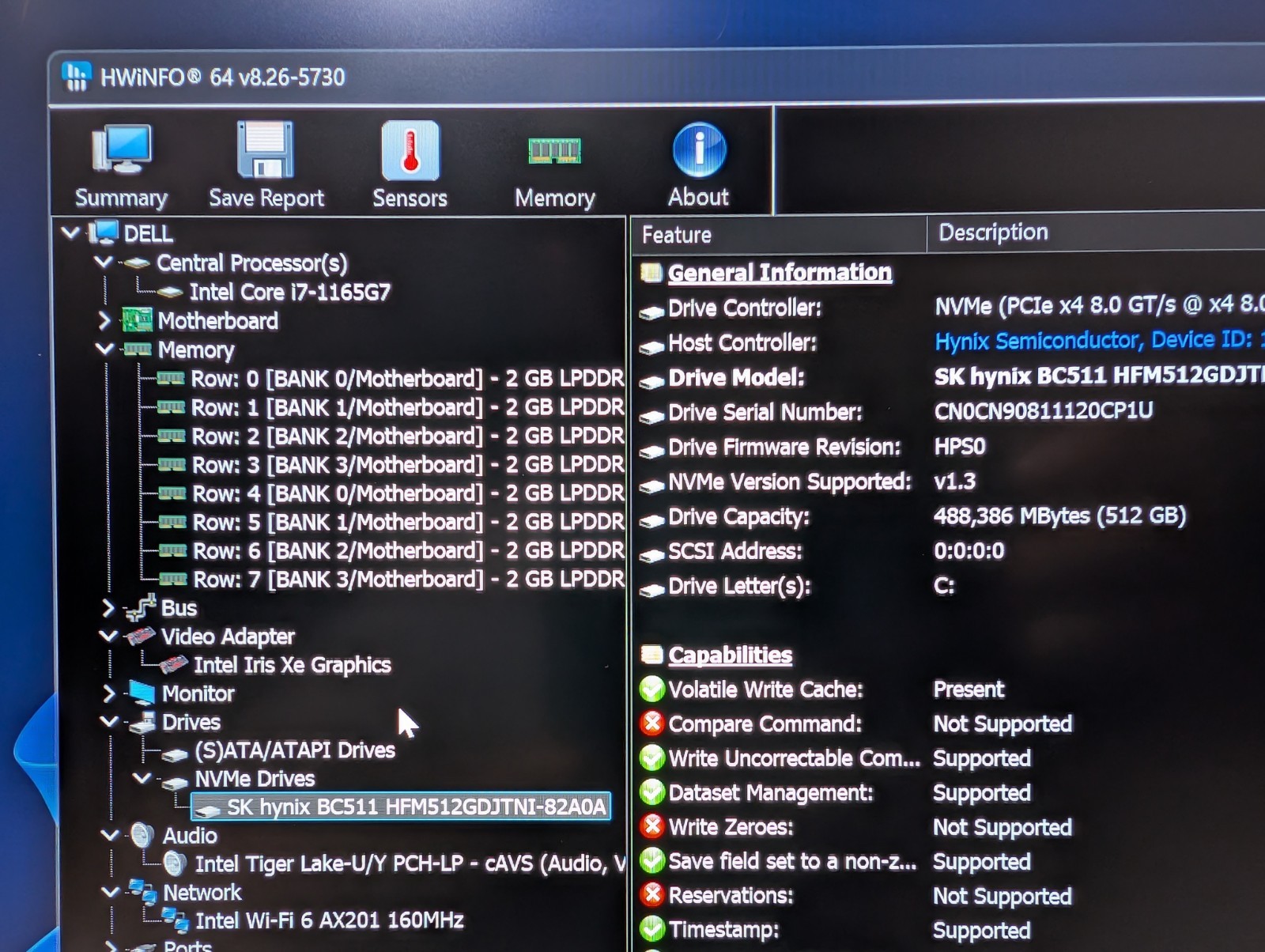
Task: Open the About info icon
Action: point(699,149)
